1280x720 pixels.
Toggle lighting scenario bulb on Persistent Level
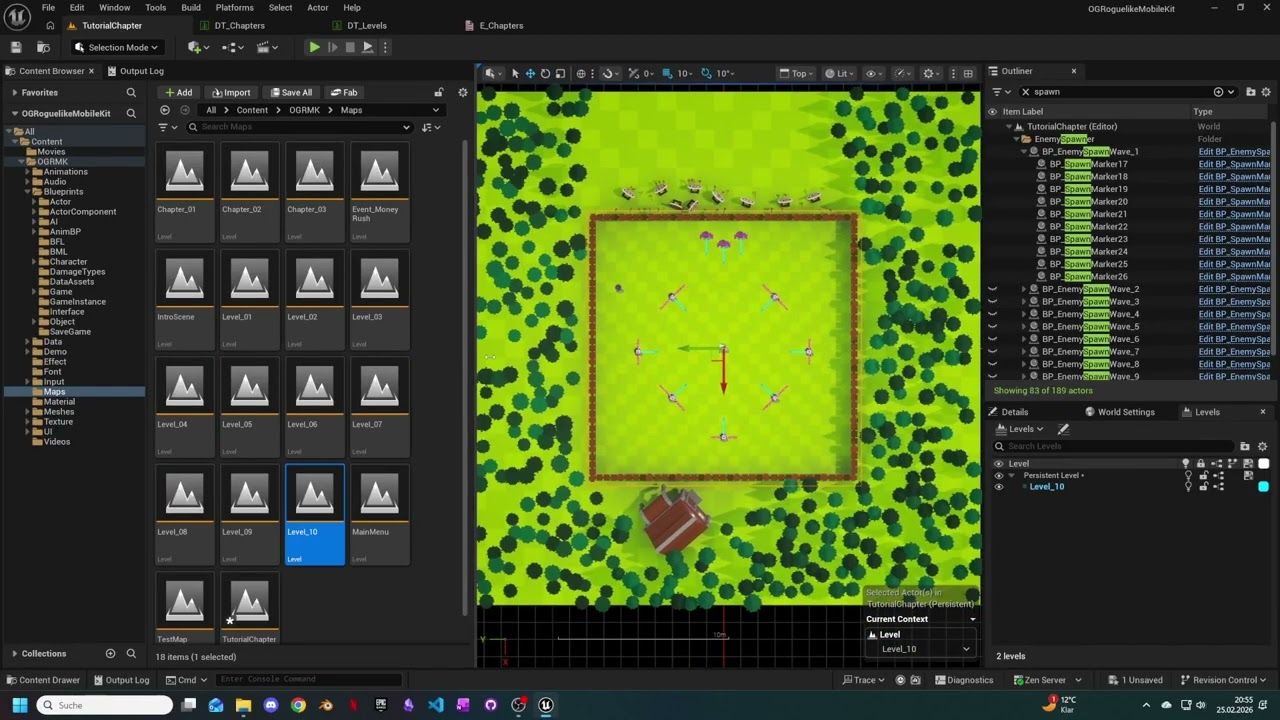click(x=1187, y=475)
